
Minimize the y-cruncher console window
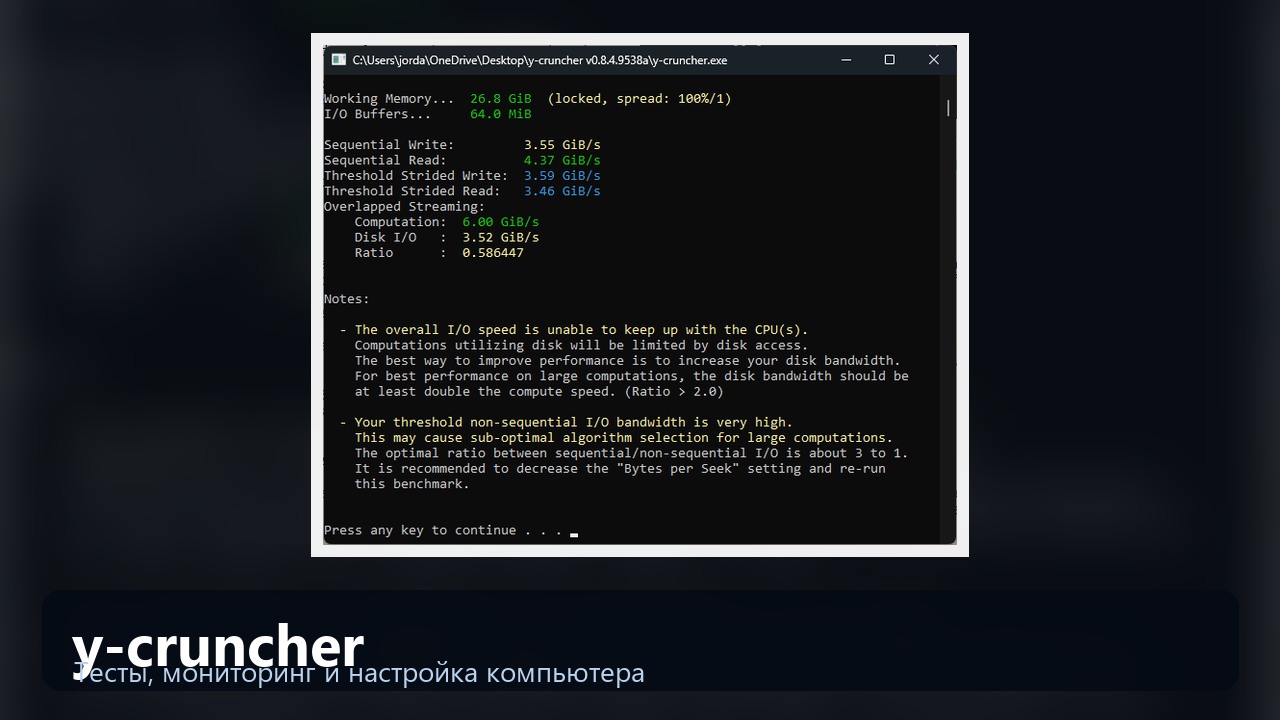[846, 60]
